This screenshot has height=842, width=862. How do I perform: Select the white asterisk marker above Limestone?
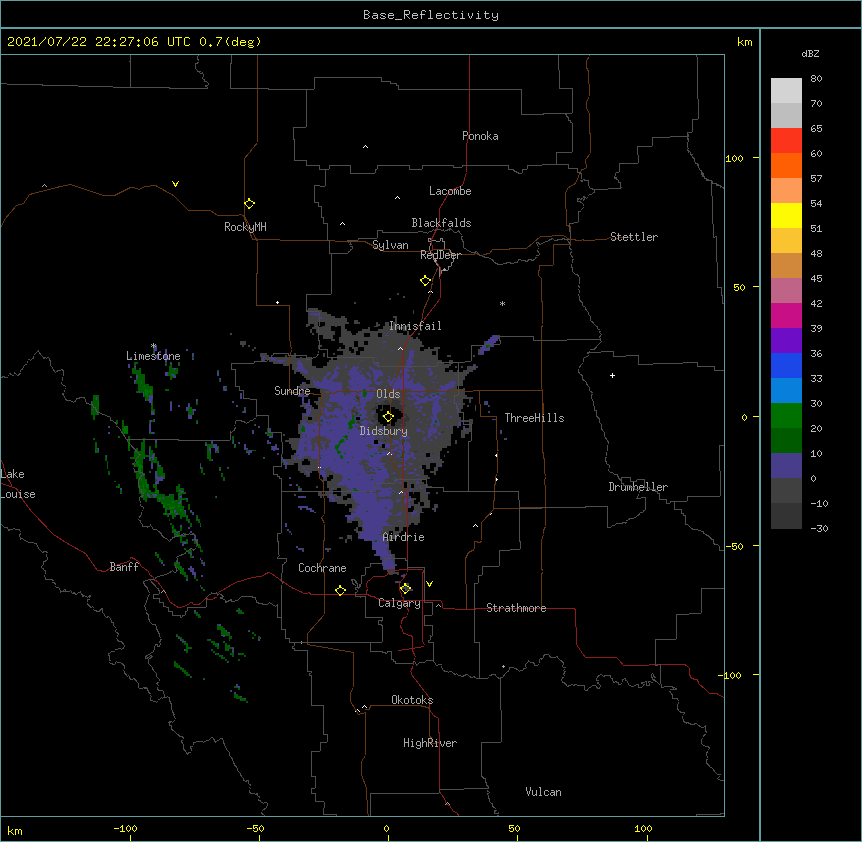click(x=153, y=346)
